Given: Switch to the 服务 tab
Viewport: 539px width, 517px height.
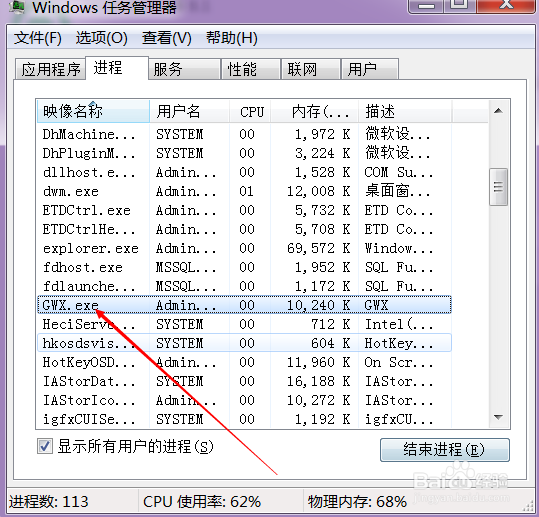Looking at the screenshot, I should 185,69.
